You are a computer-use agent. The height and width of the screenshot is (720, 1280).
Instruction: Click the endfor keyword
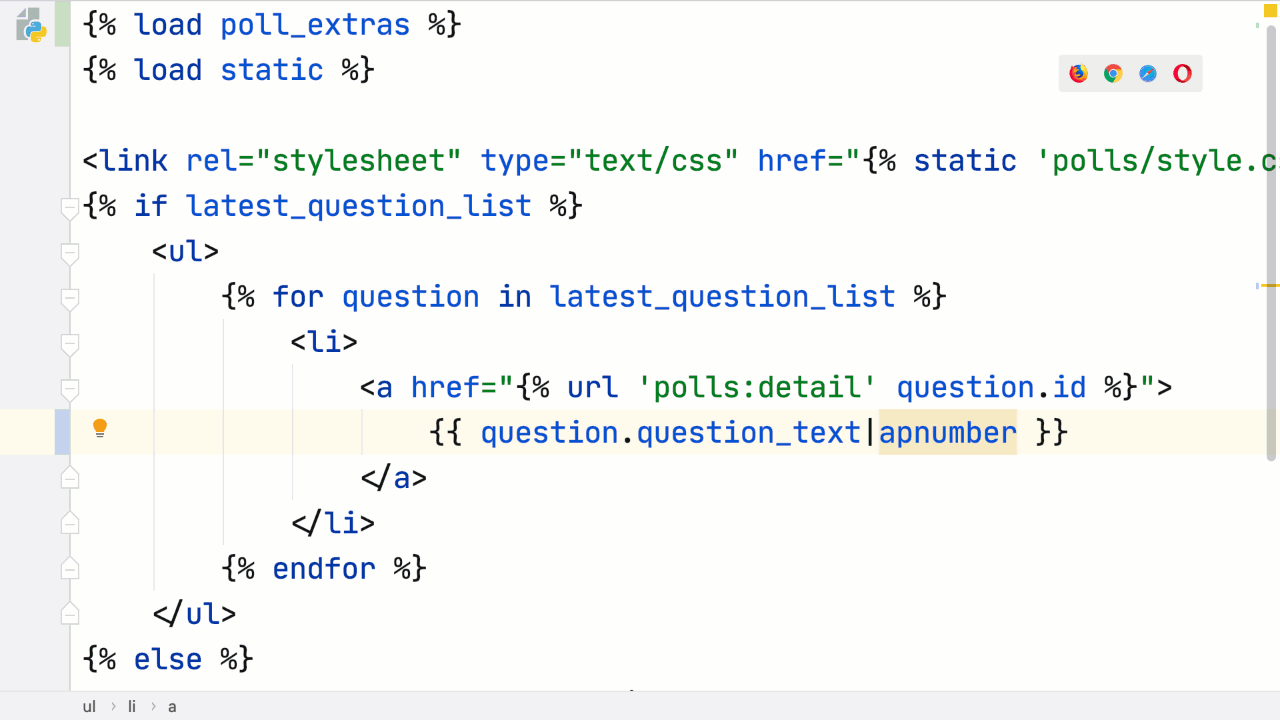coord(324,569)
